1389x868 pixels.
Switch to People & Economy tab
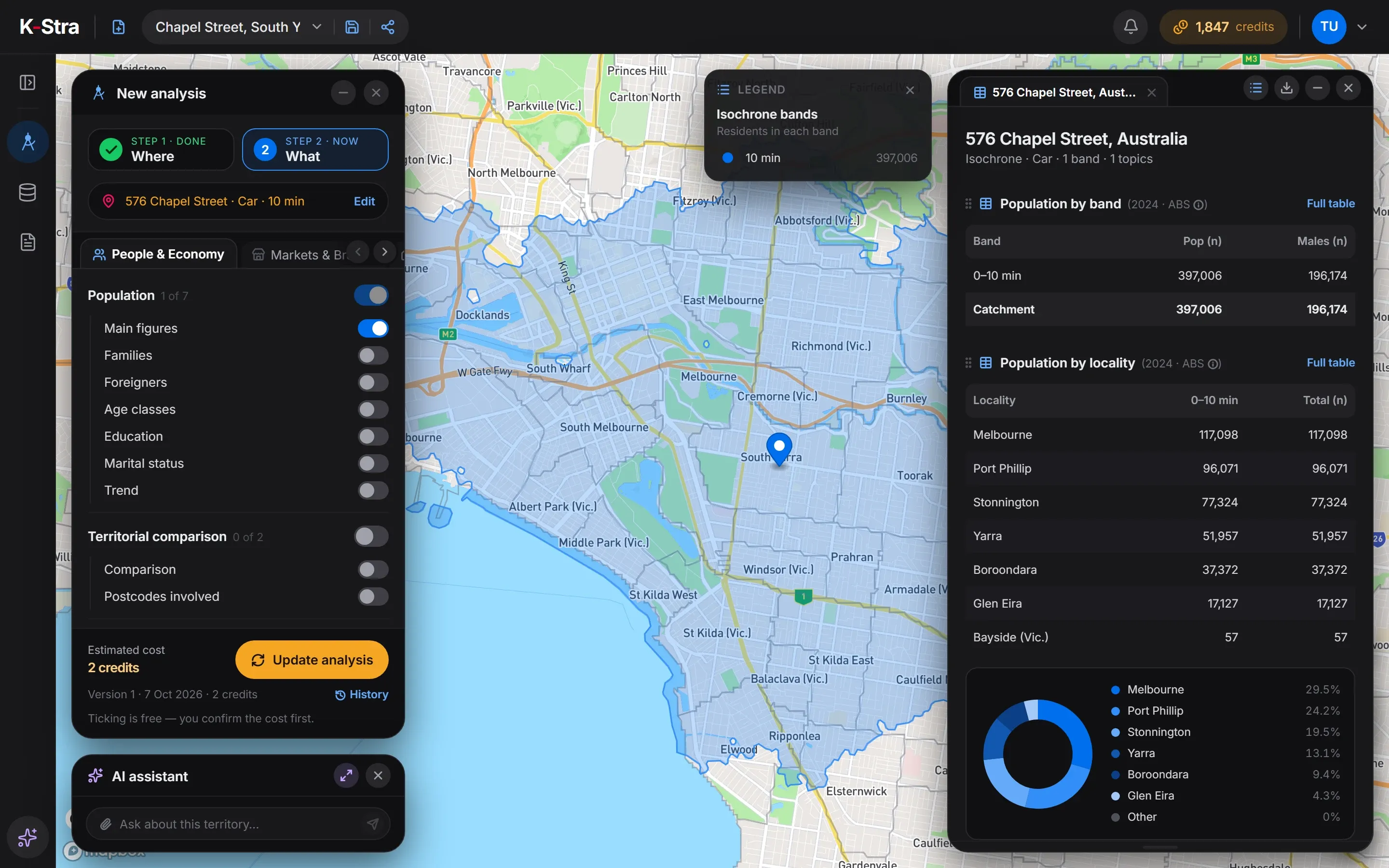pyautogui.click(x=158, y=254)
